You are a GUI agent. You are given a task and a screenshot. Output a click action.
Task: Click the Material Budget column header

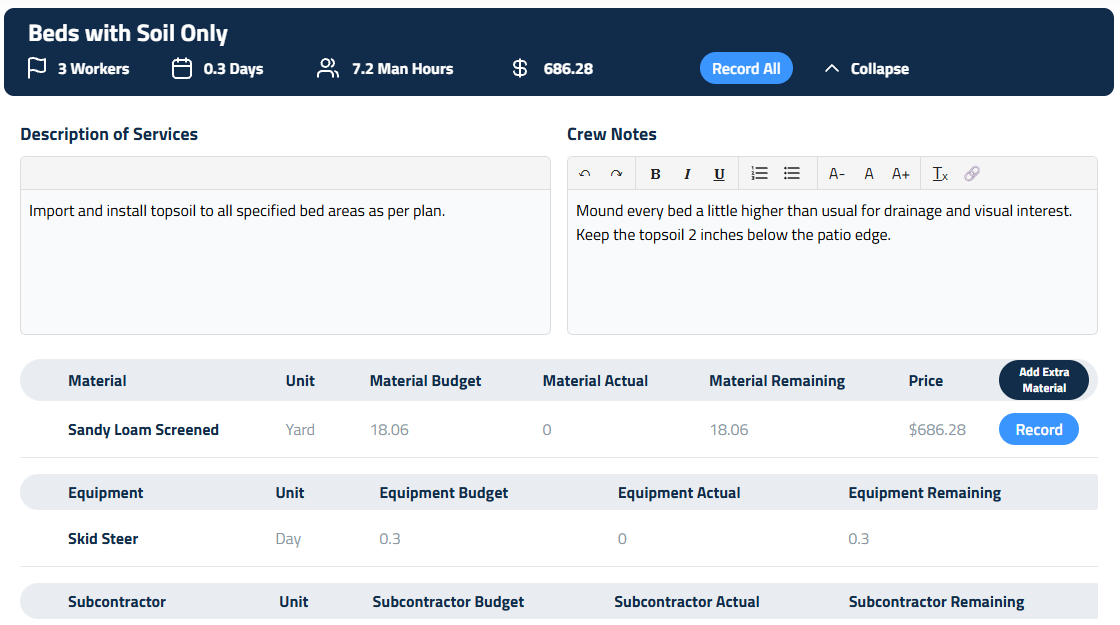click(425, 381)
